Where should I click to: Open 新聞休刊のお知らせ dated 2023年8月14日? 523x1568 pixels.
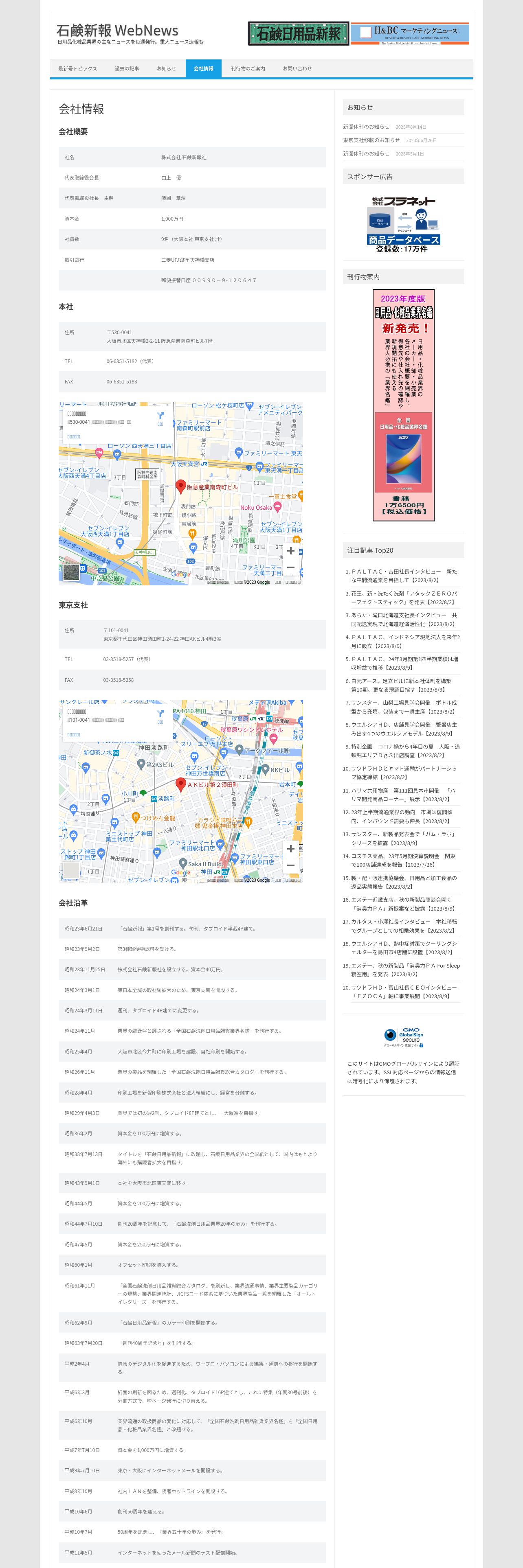(x=366, y=127)
